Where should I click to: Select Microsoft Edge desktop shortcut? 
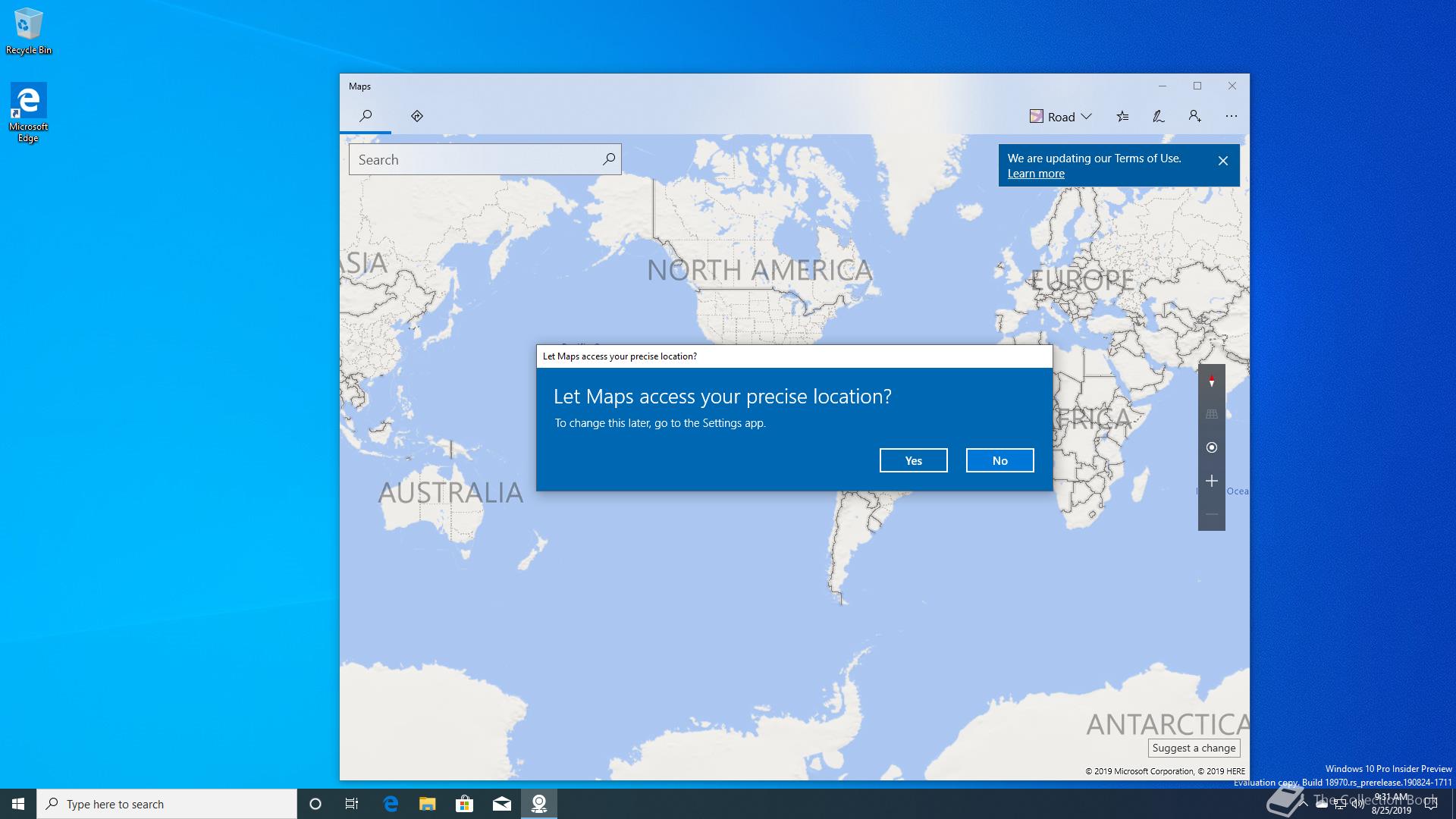28,112
